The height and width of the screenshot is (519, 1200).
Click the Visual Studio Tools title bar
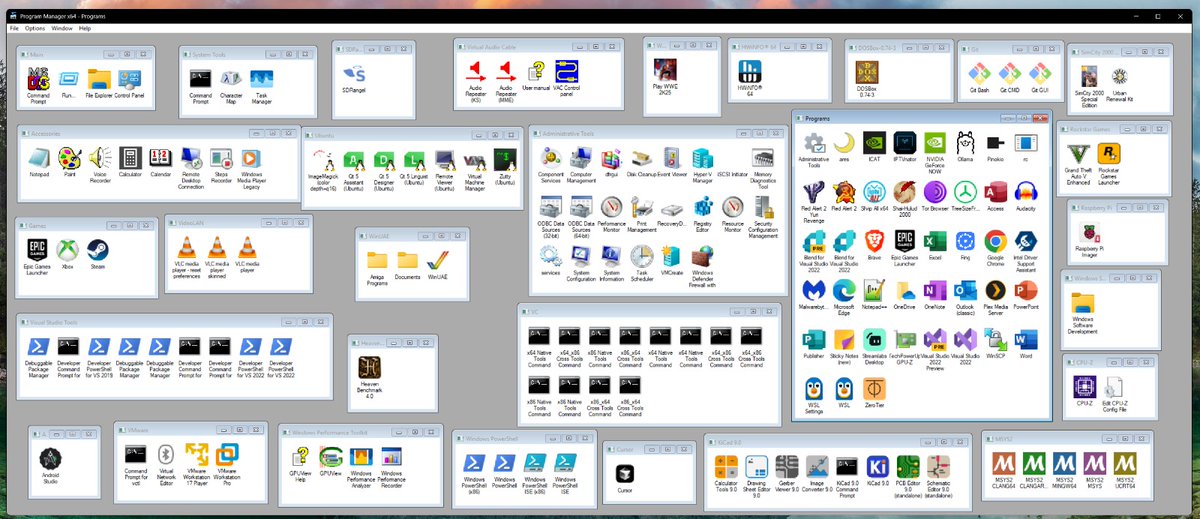point(174,322)
